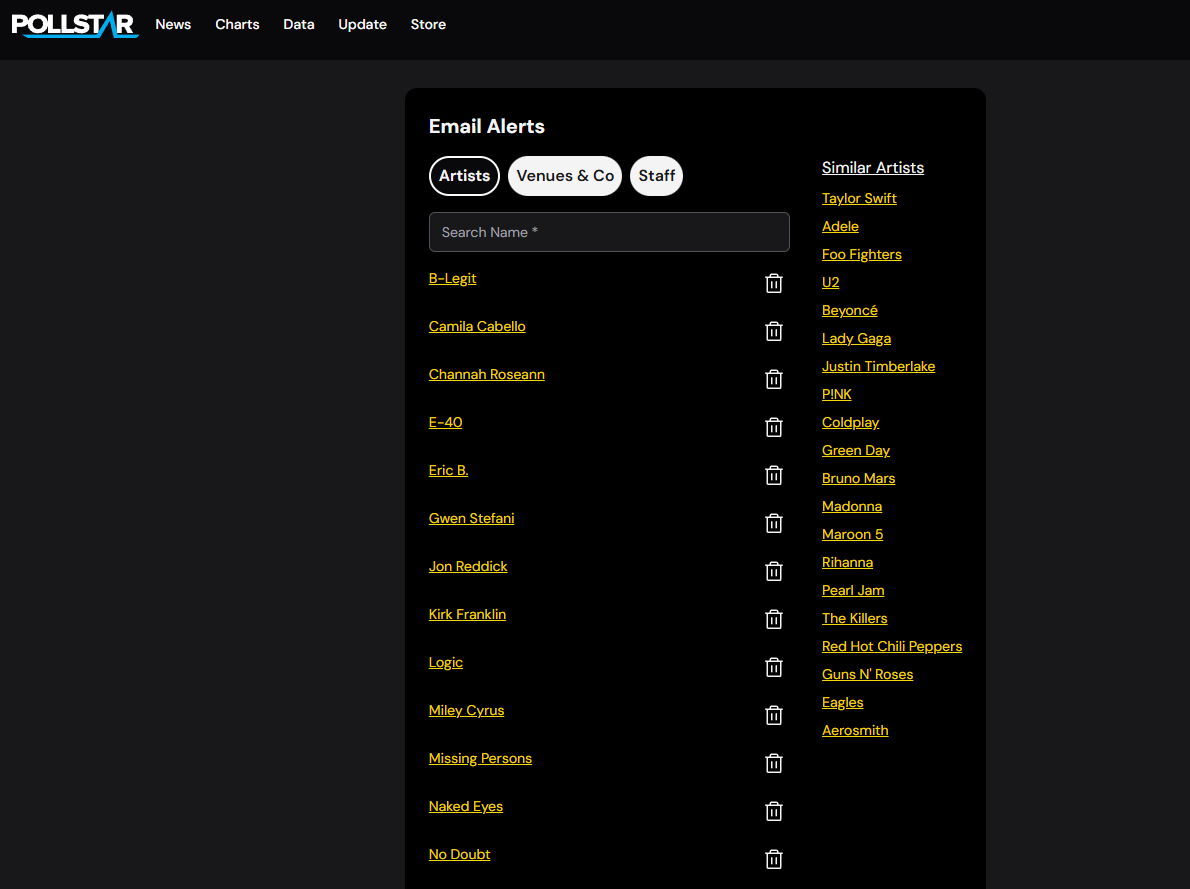The image size is (1190, 889).
Task: Open Gwen Stefani artist page
Action: (x=471, y=519)
